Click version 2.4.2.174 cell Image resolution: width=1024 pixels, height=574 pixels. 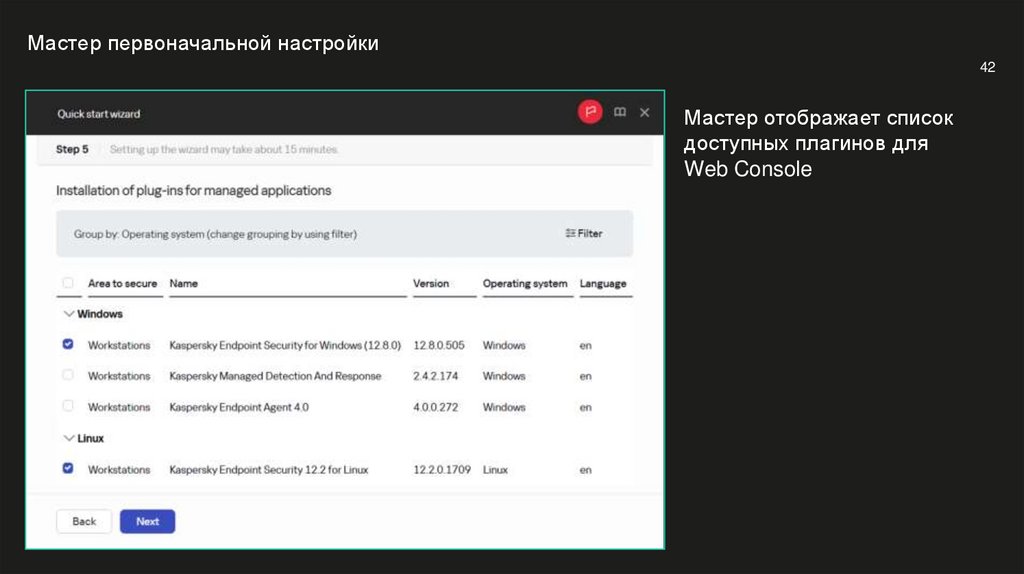(436, 376)
